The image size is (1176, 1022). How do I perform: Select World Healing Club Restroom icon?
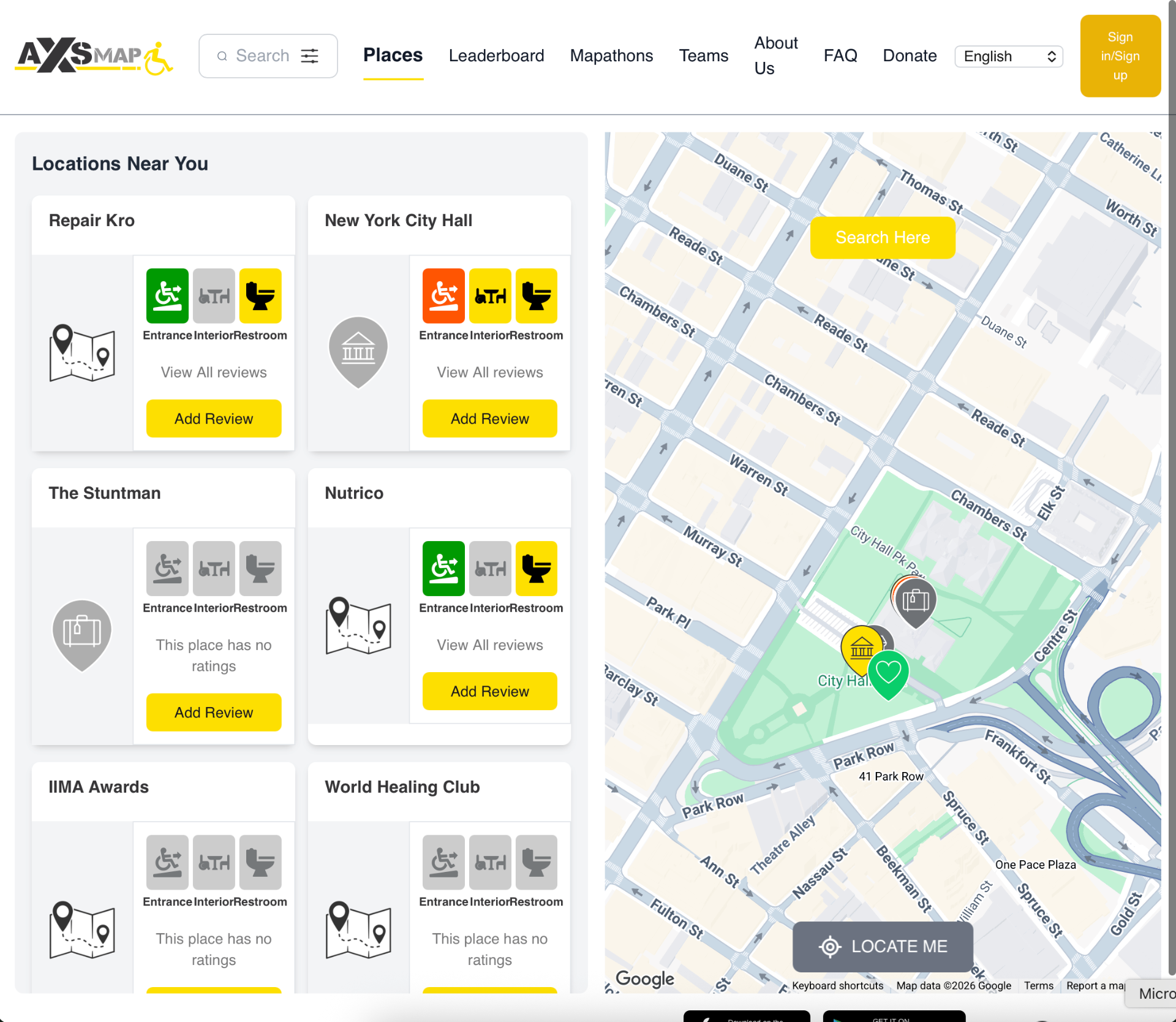click(x=537, y=863)
